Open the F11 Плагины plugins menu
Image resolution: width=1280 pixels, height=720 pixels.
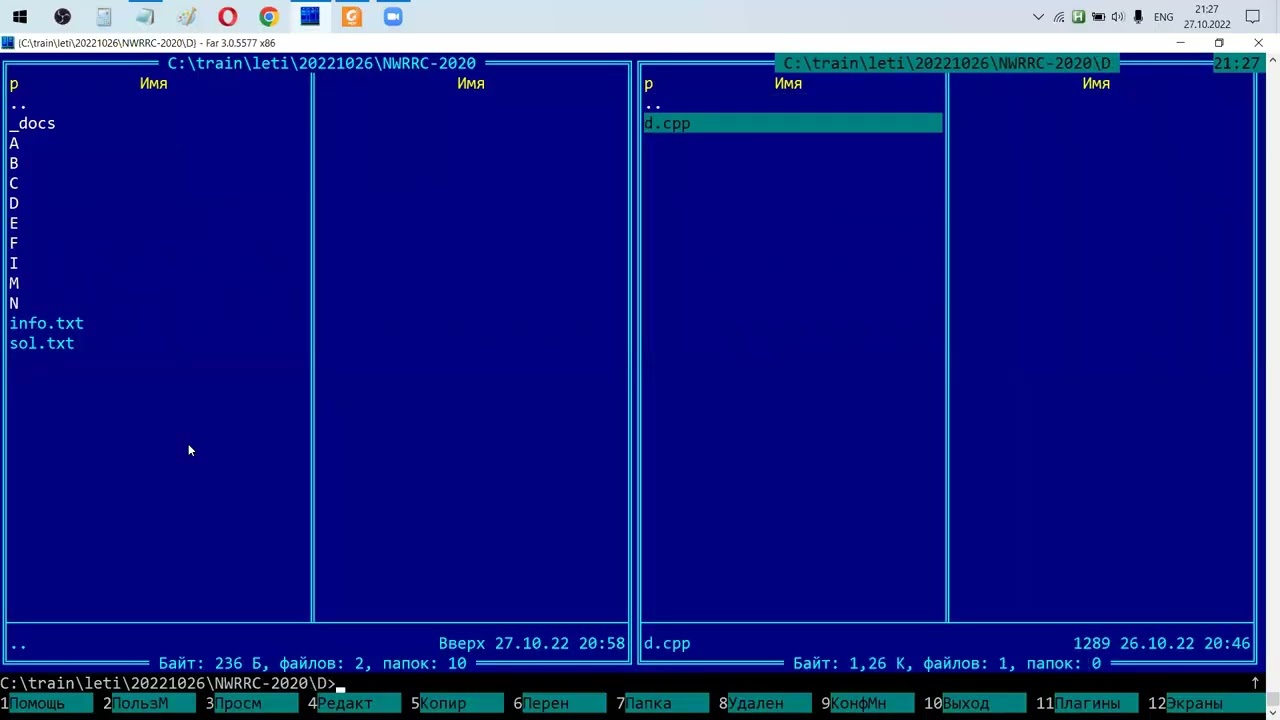pyautogui.click(x=1087, y=704)
